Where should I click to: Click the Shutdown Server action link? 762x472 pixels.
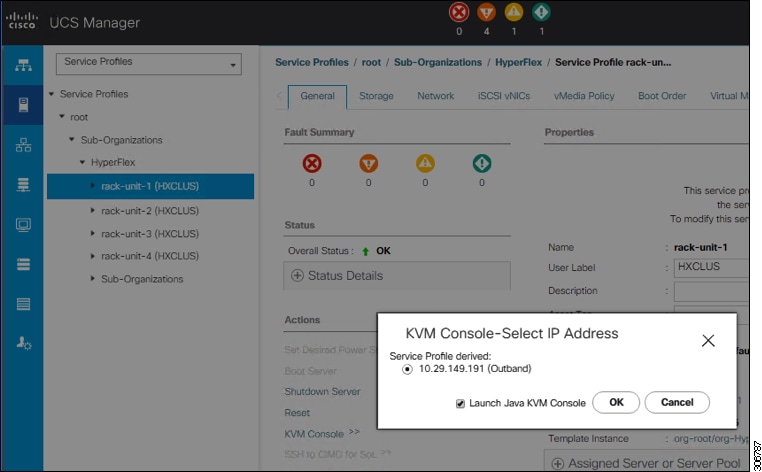pyautogui.click(x=322, y=392)
